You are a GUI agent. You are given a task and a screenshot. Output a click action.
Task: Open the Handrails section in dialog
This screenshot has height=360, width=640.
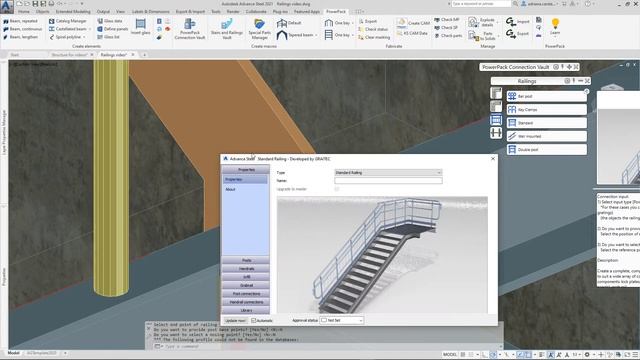click(246, 269)
